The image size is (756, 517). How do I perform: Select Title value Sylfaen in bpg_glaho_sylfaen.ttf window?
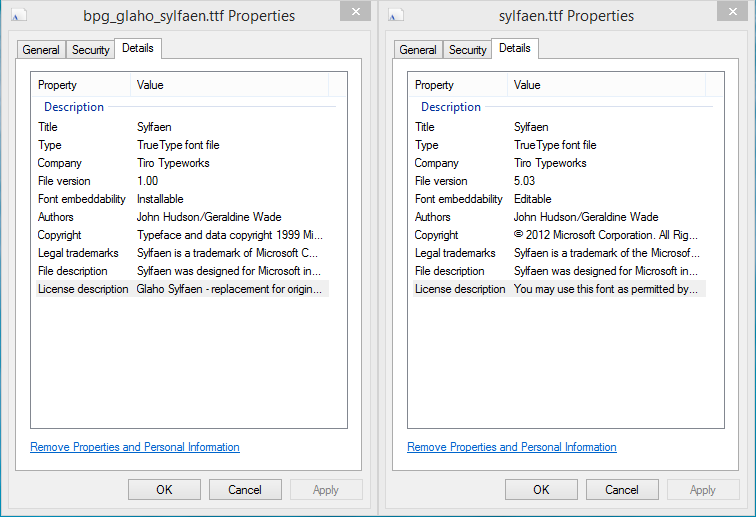(x=154, y=127)
